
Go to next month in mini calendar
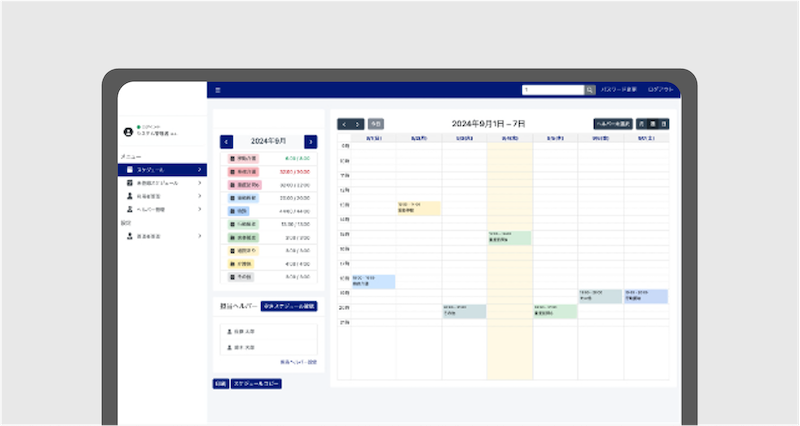(310, 142)
